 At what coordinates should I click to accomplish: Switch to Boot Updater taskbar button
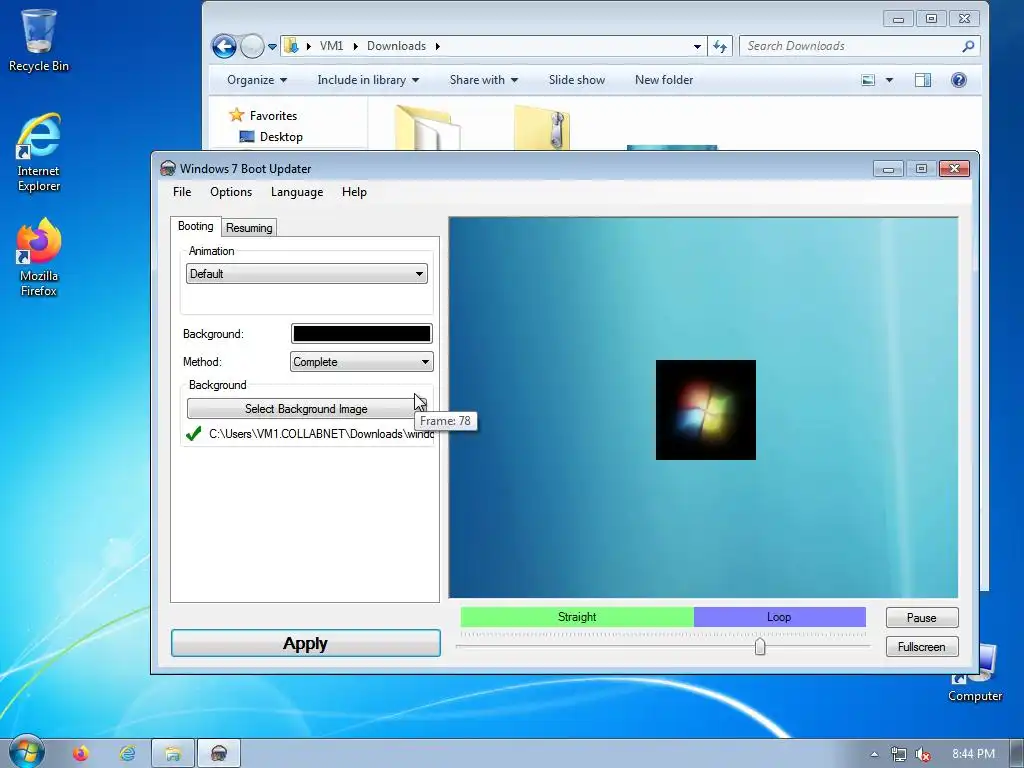click(x=219, y=754)
